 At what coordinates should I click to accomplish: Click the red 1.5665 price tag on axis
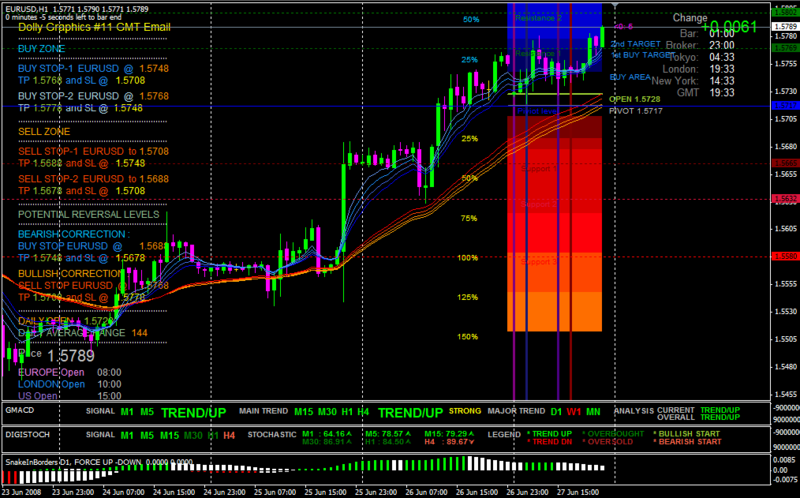tap(785, 162)
